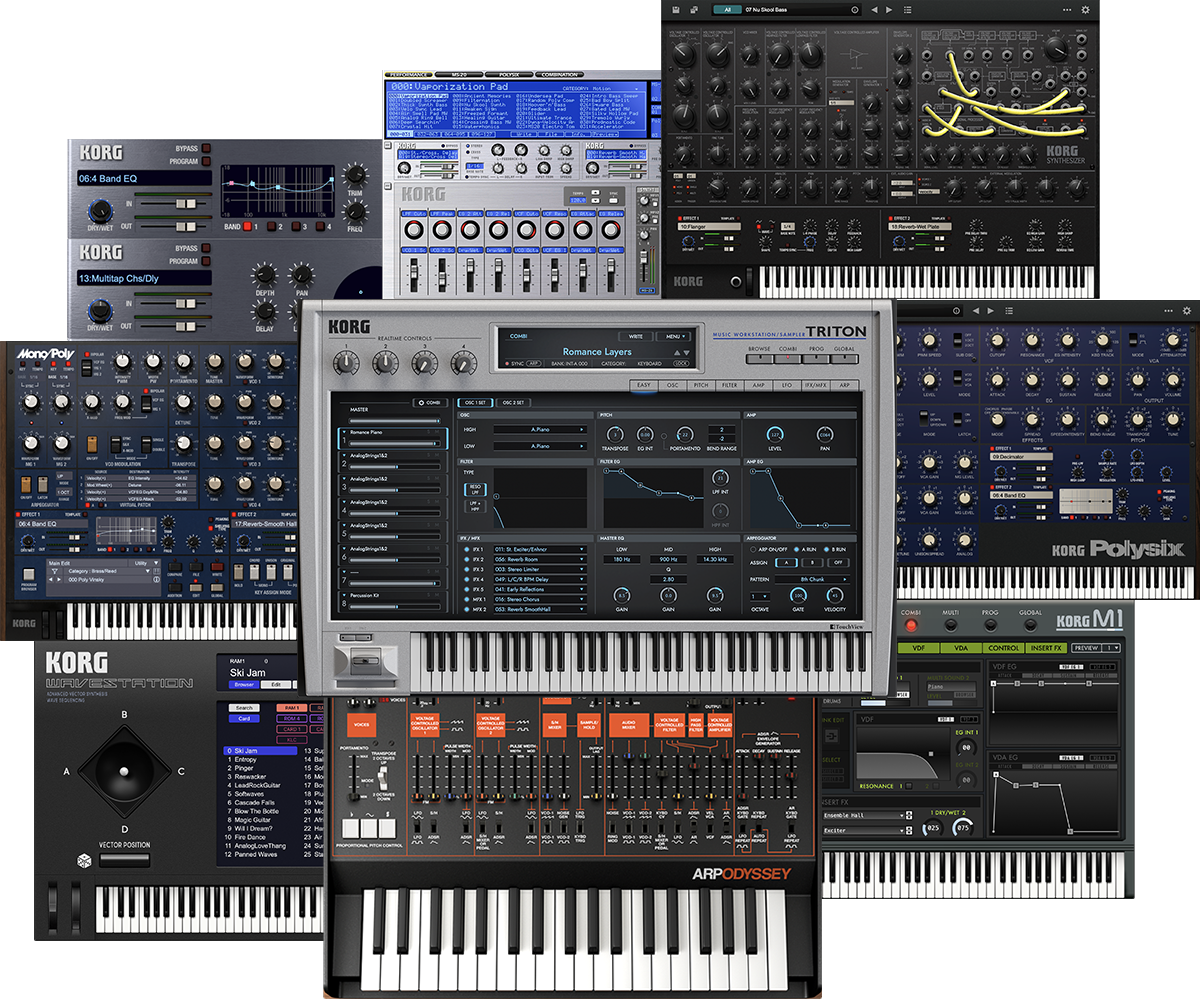Click the dice randomize icon on the Wavestation

(x=84, y=861)
